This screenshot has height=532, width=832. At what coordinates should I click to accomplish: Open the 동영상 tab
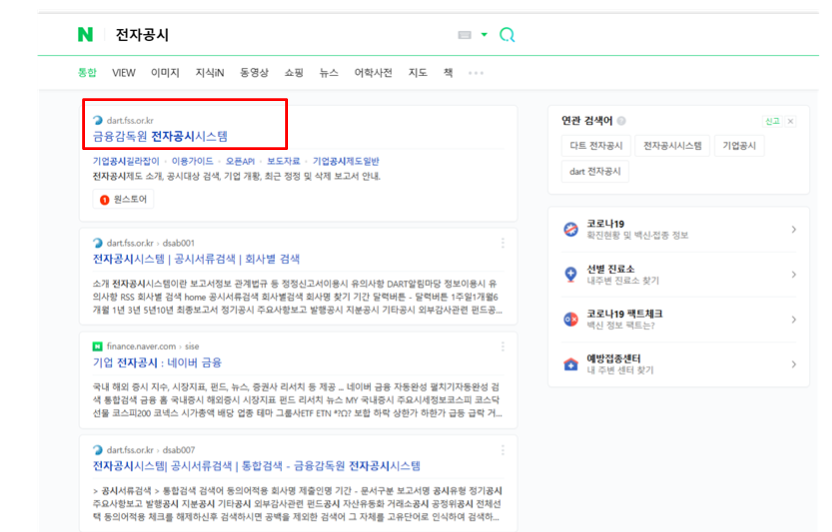(254, 73)
